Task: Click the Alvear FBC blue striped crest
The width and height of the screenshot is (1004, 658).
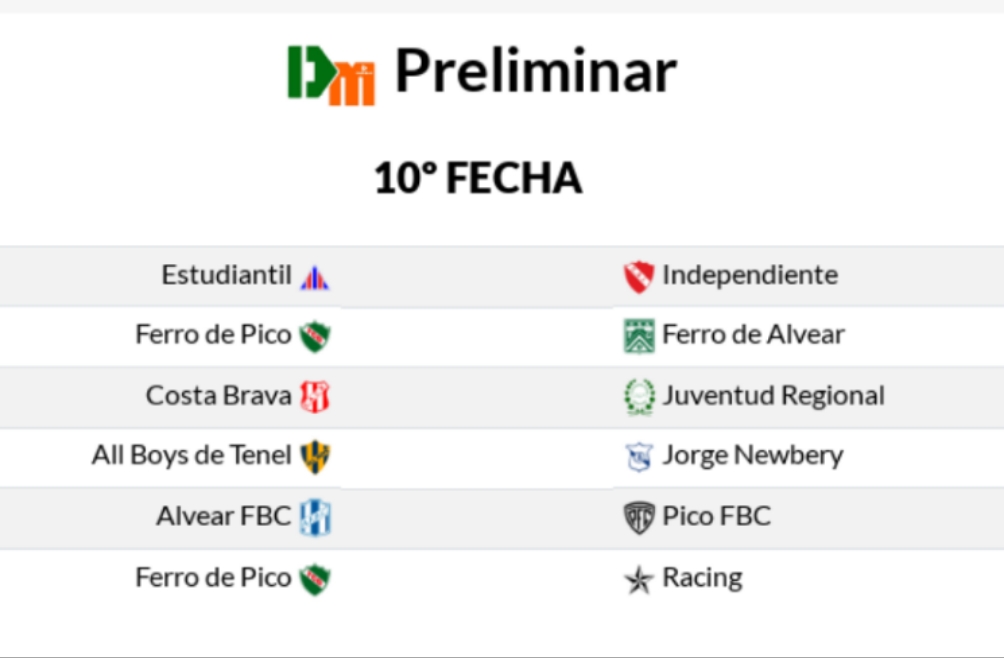Action: click(316, 517)
